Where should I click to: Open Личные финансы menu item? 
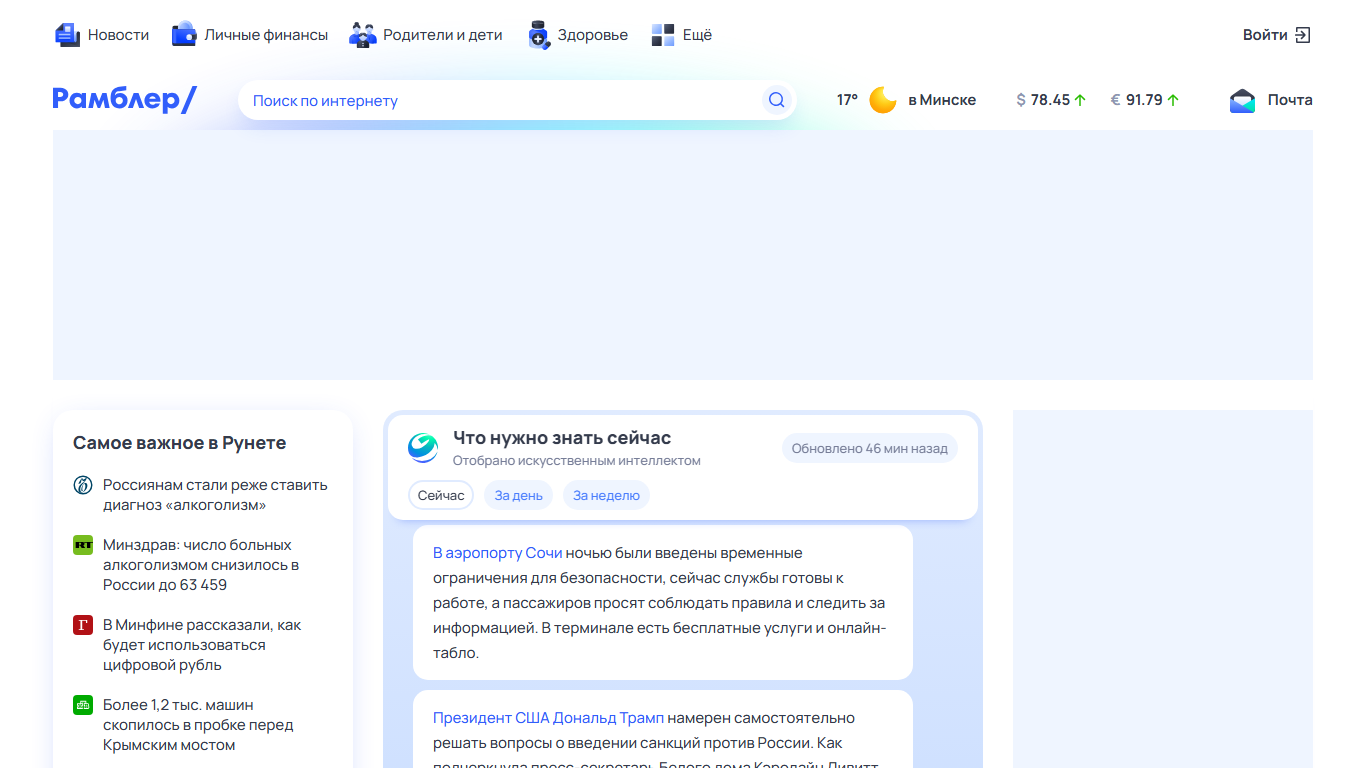click(x=249, y=35)
